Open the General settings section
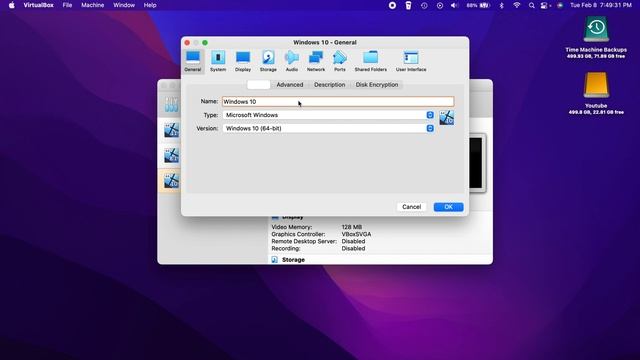Screen dimensions: 640x360 193,61
